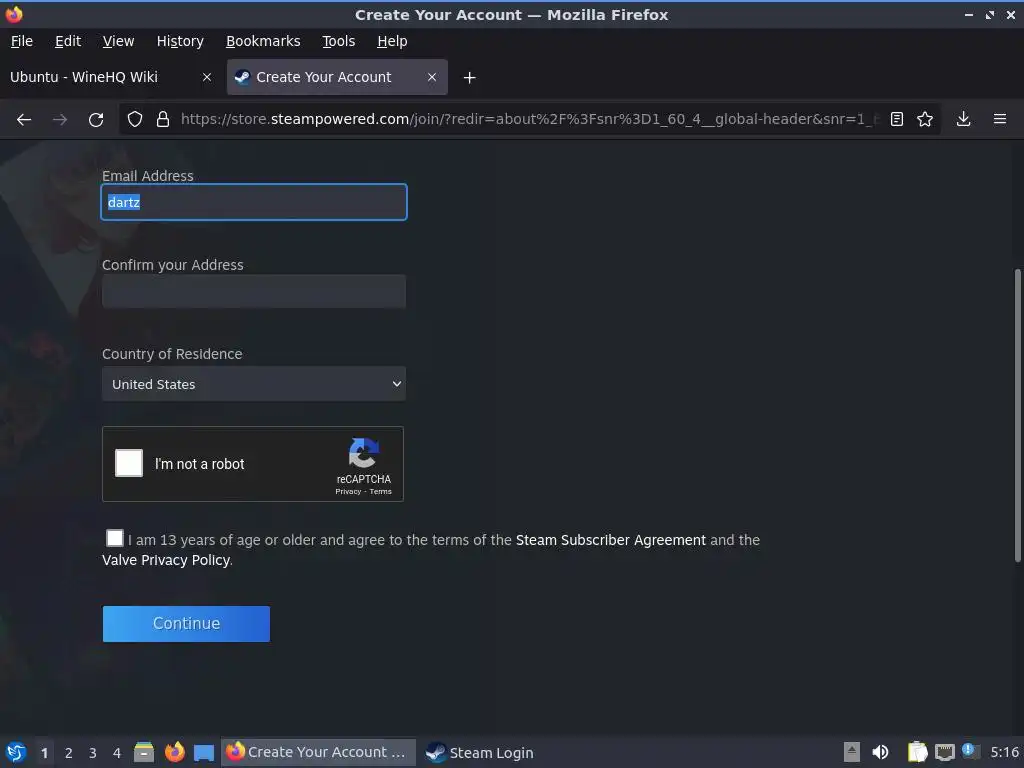Click the Confirm your Address field

[254, 291]
